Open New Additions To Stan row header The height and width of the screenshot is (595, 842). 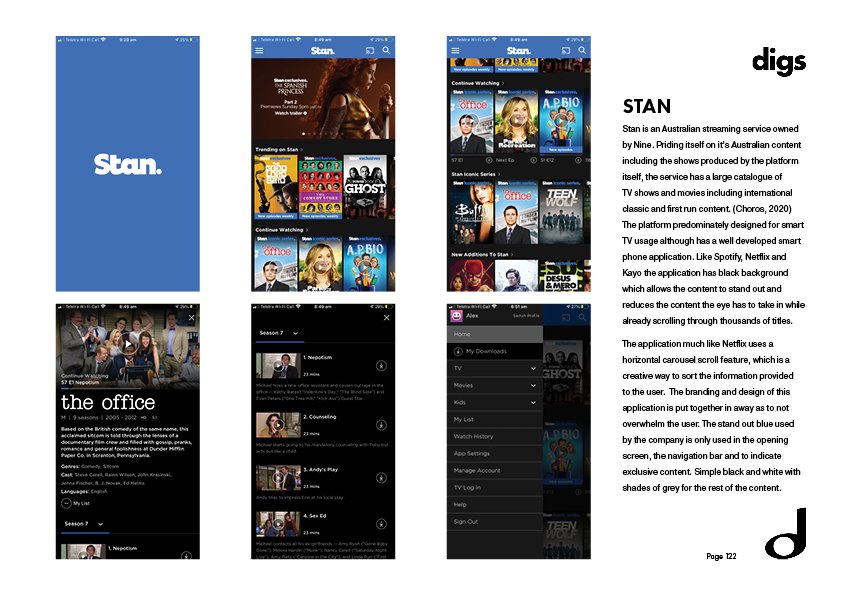click(x=482, y=254)
